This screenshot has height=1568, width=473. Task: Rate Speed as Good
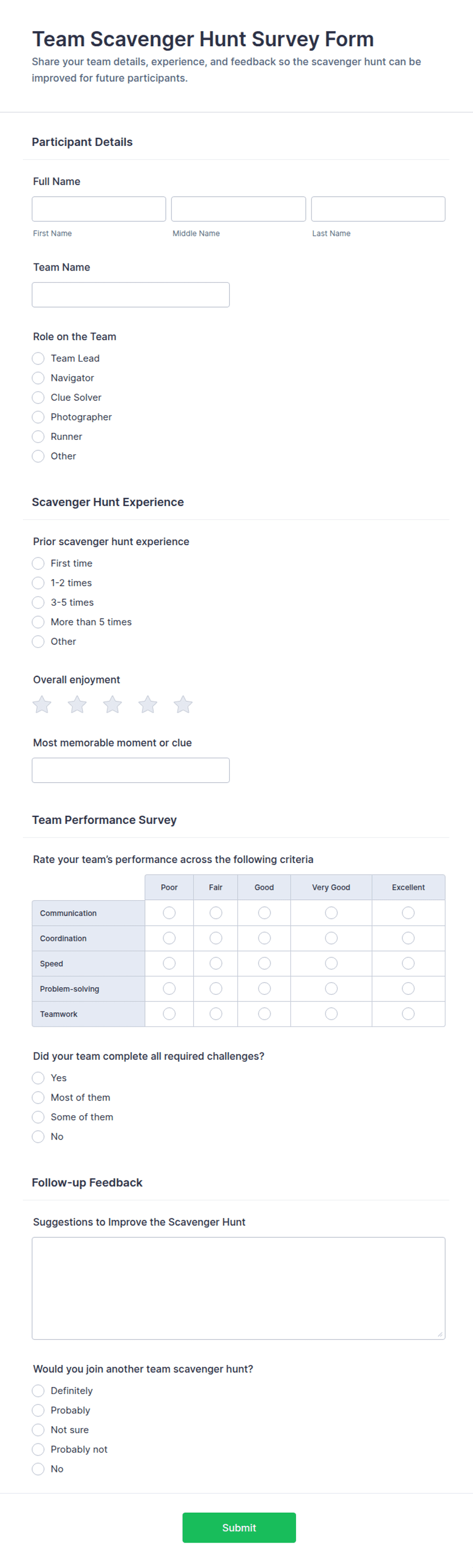tap(264, 963)
